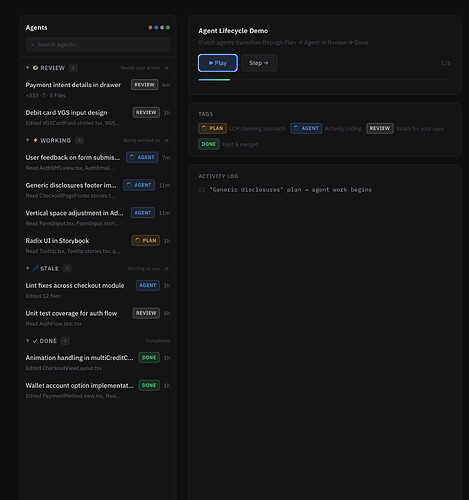Click AGENT badge on Vertical space row
Screen dimensions: 469x500
point(143,213)
